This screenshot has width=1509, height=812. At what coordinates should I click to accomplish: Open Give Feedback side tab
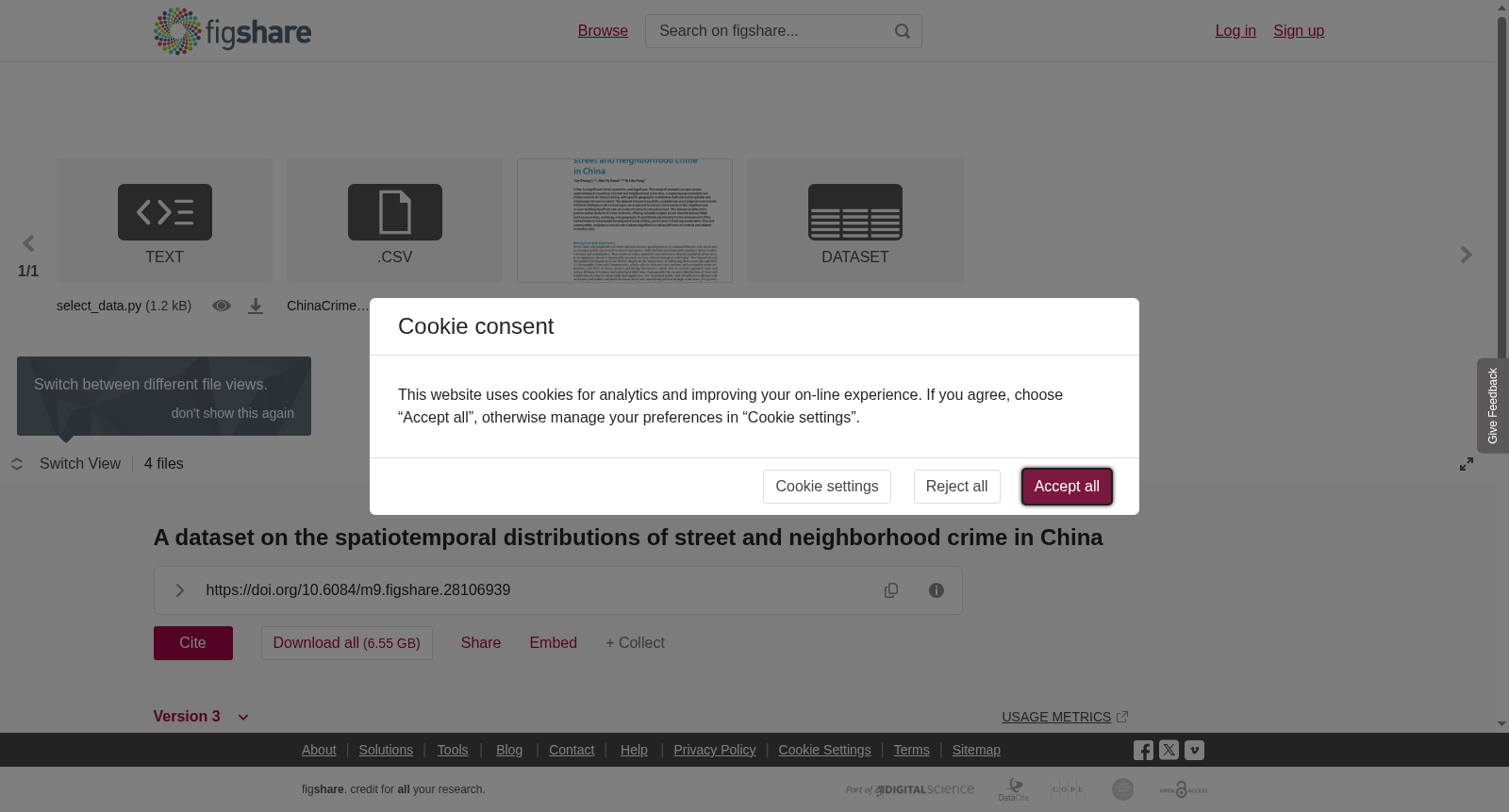coord(1493,406)
